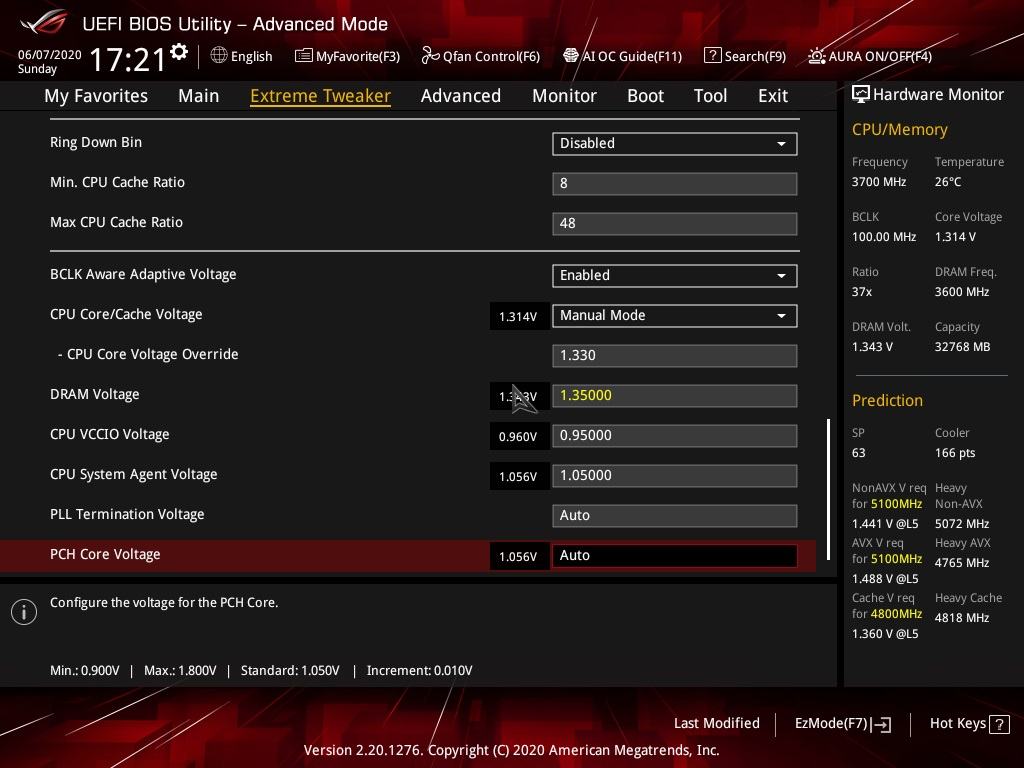Click CPU System Agent Voltage field
The height and width of the screenshot is (768, 1024).
pyautogui.click(x=675, y=475)
